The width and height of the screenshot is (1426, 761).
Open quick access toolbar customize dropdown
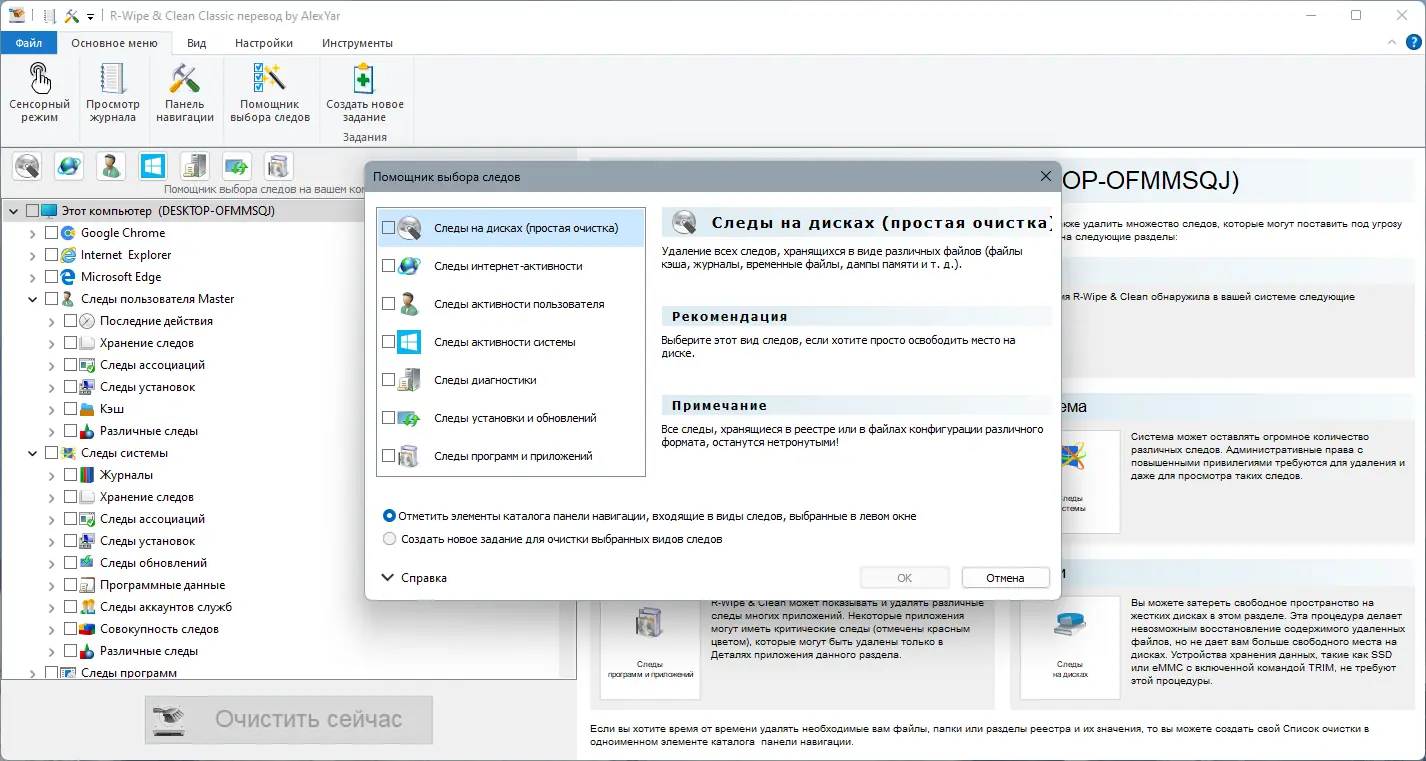pos(90,16)
